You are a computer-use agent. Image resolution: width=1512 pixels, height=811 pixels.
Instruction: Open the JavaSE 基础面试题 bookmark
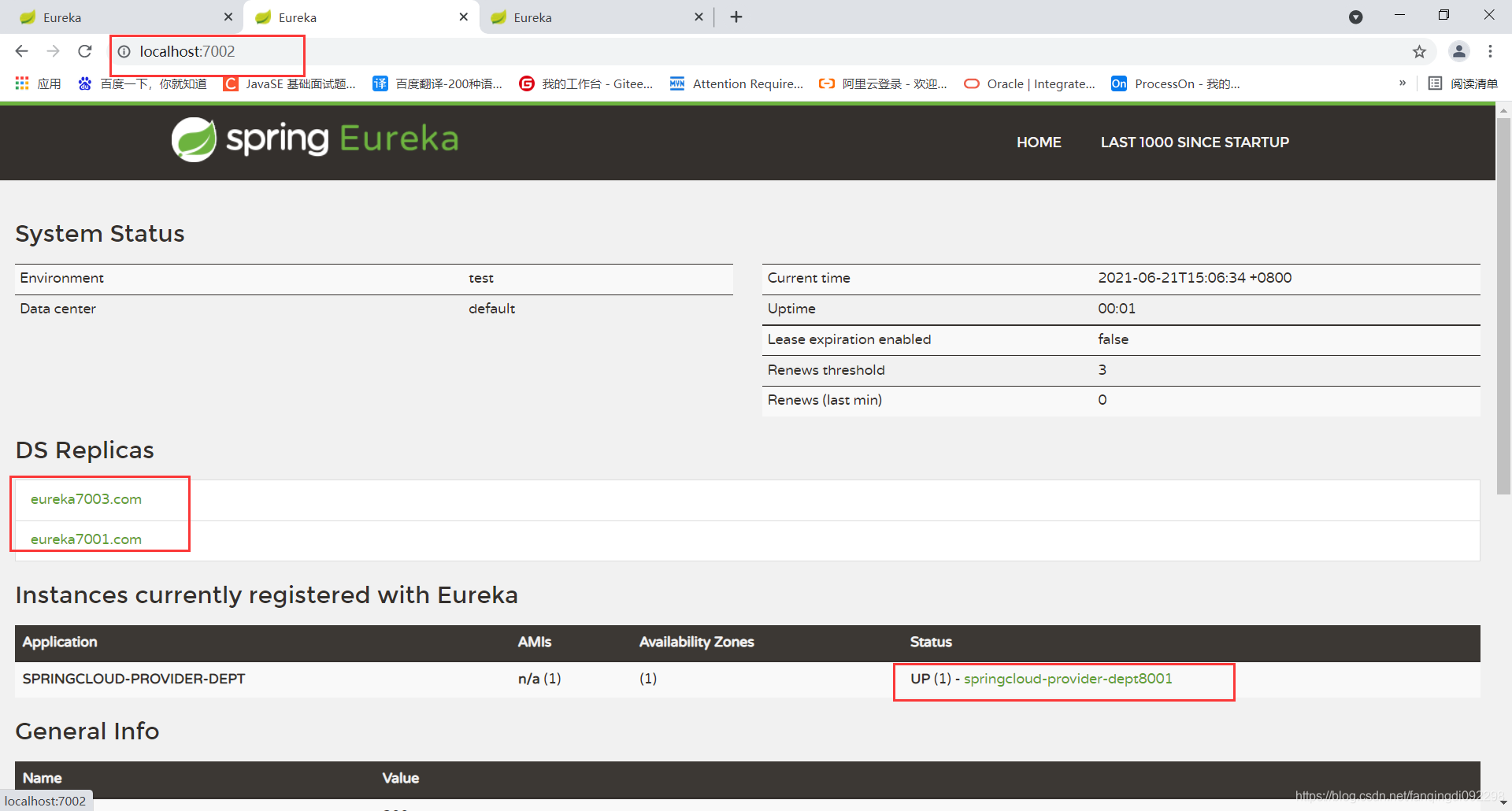[x=290, y=83]
